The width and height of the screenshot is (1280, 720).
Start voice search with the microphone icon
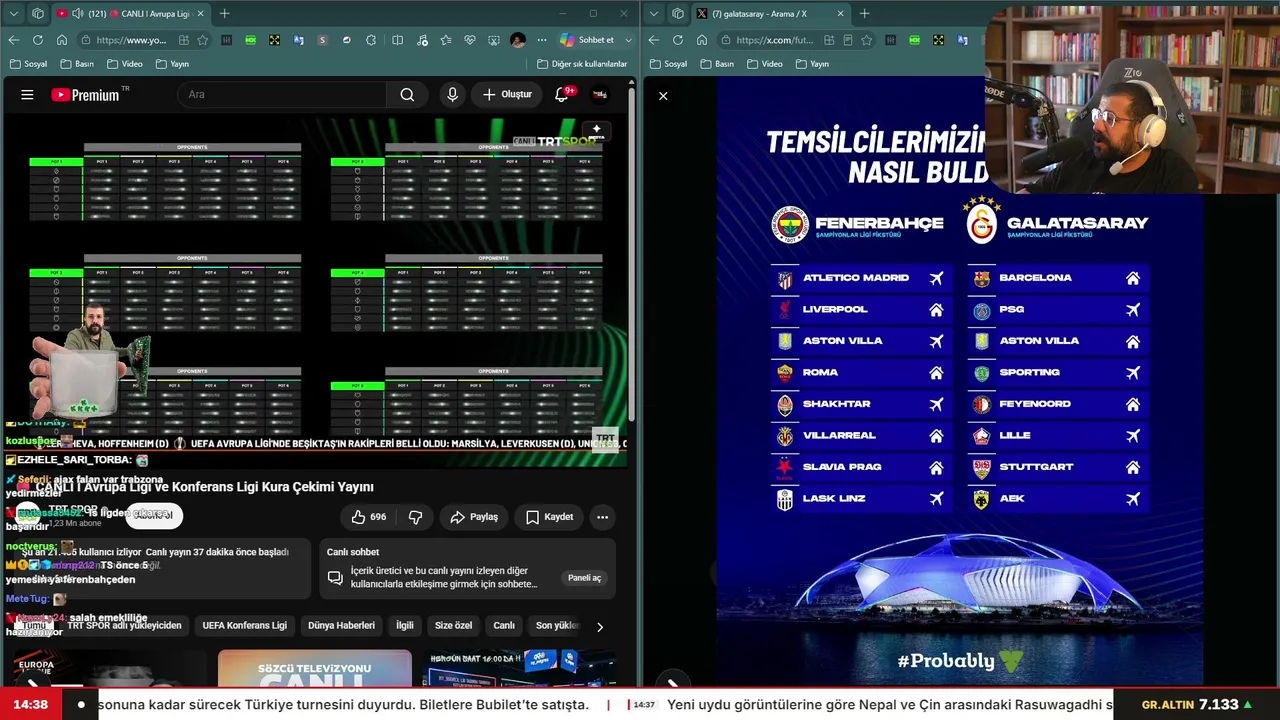[x=452, y=94]
